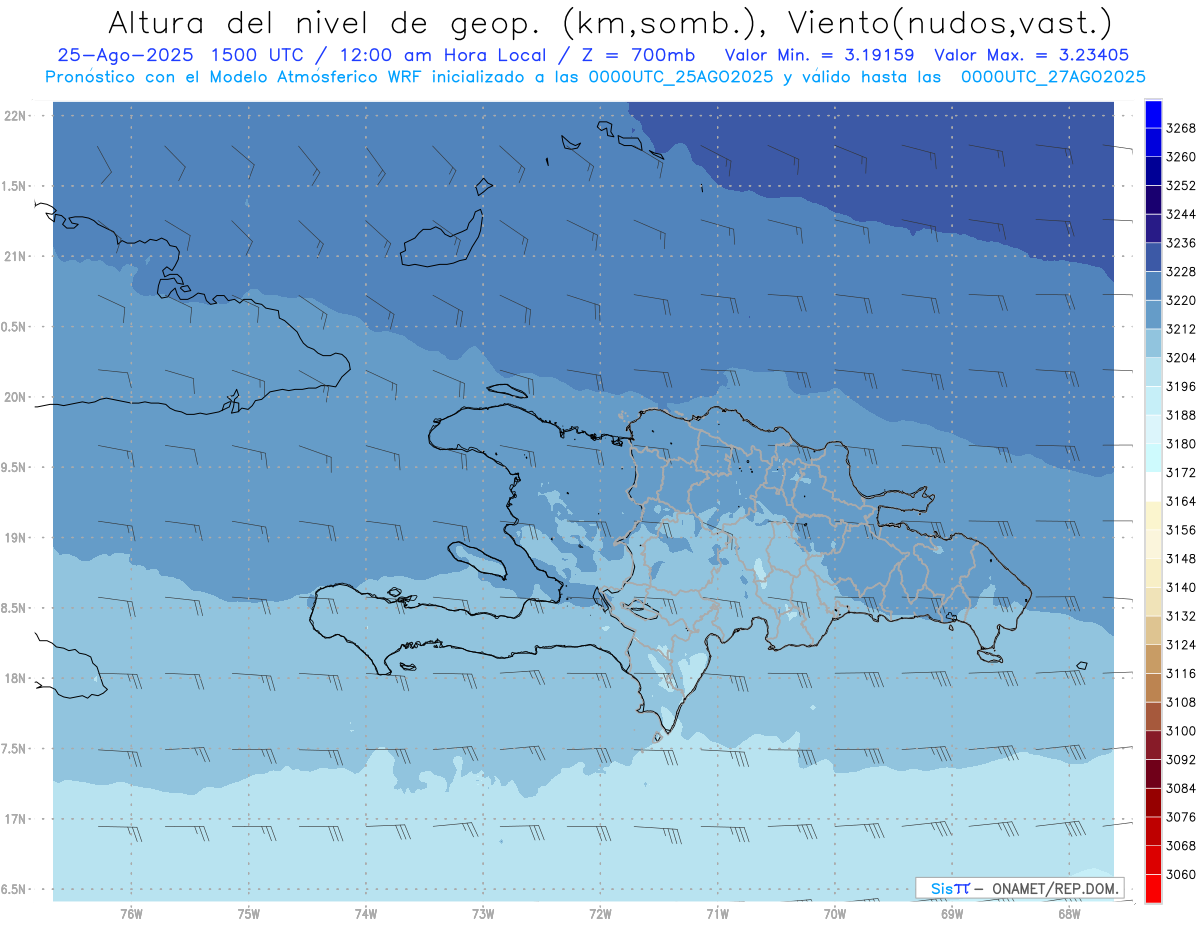Click the '0.5N' latitude label
The image size is (1200, 927).
tap(15, 327)
